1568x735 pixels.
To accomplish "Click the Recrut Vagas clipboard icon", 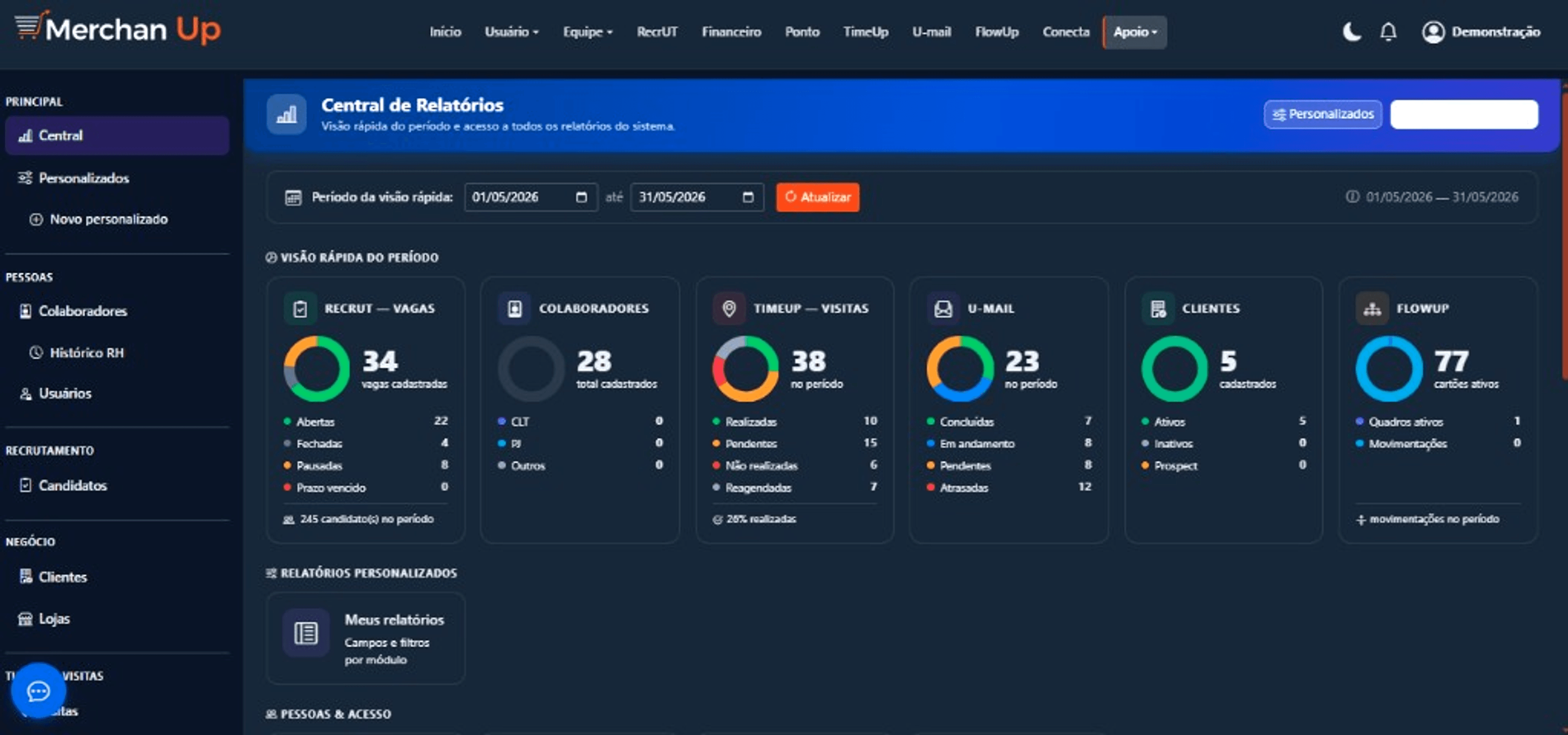I will point(300,308).
